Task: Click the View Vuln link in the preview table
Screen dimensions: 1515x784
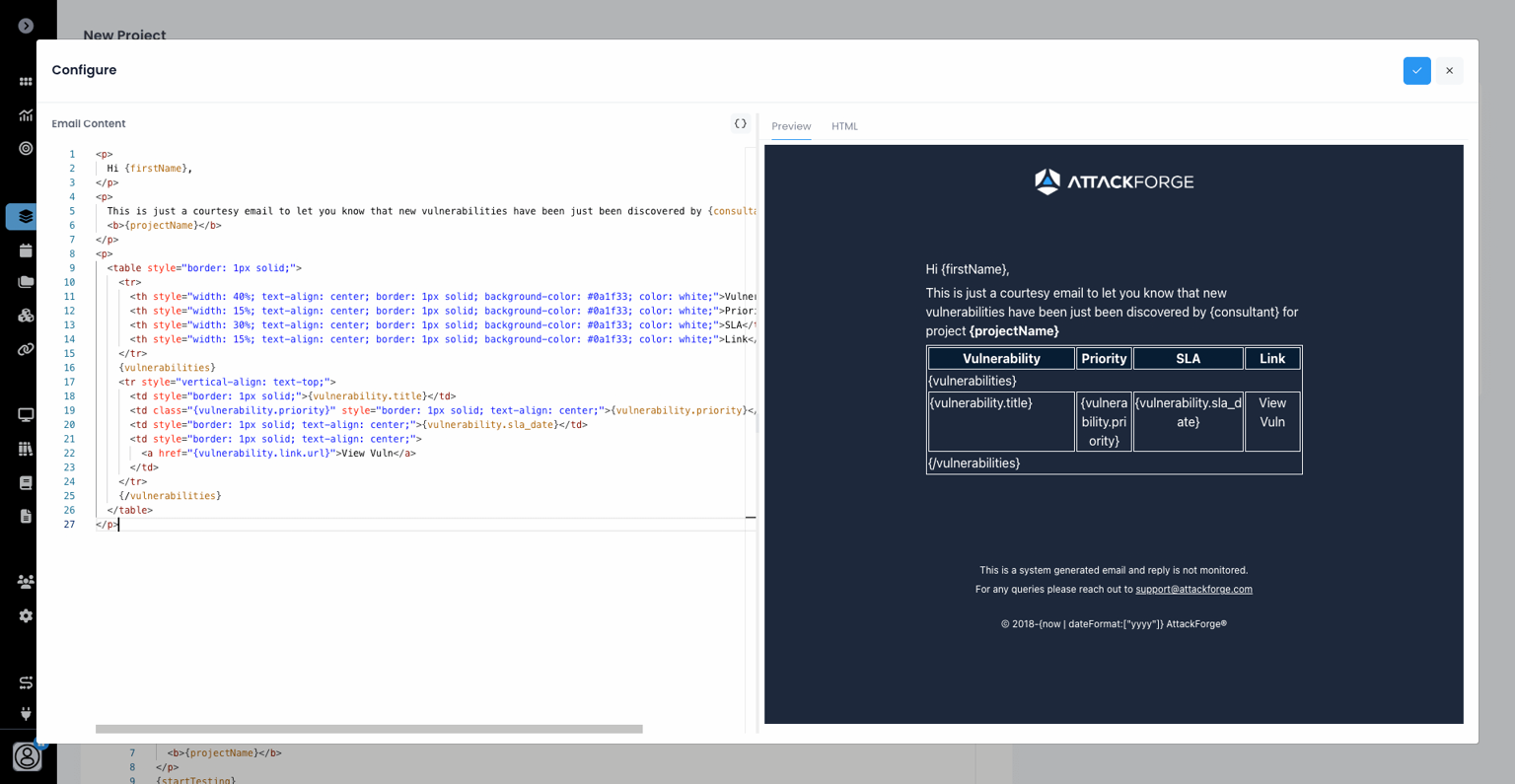Action: (x=1272, y=412)
